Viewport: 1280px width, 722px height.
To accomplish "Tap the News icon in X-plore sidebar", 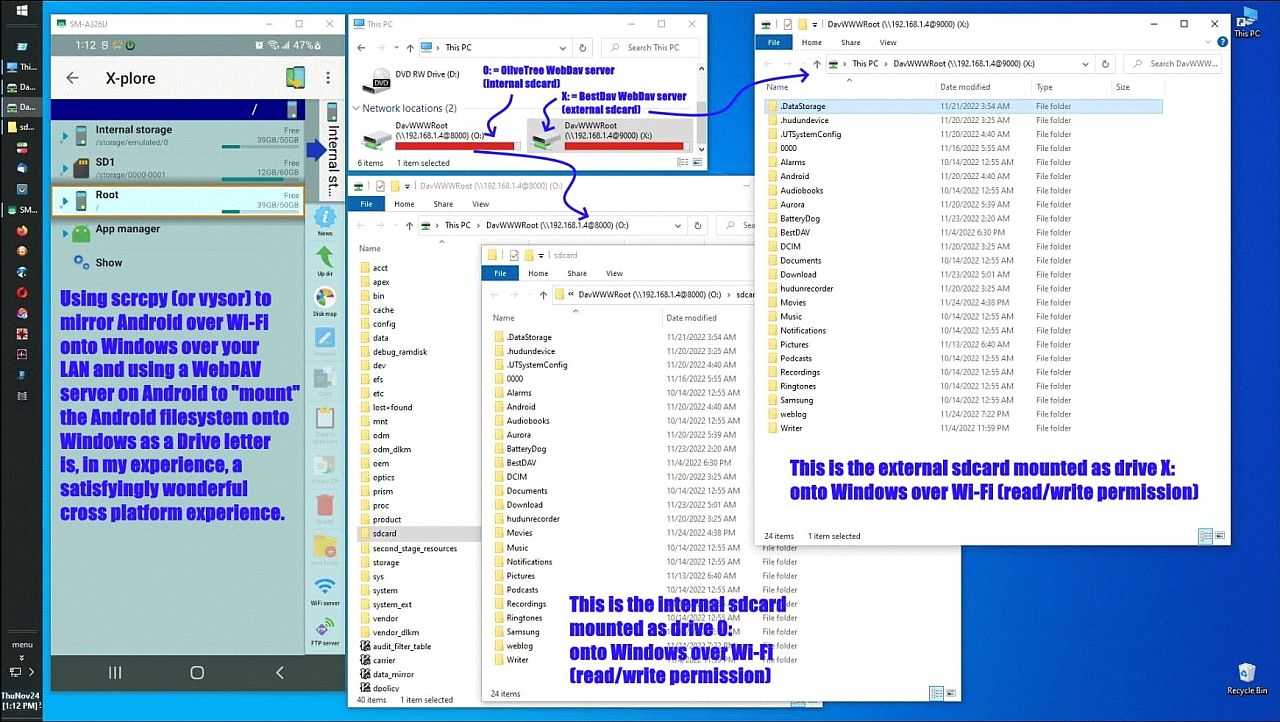I will point(325,221).
